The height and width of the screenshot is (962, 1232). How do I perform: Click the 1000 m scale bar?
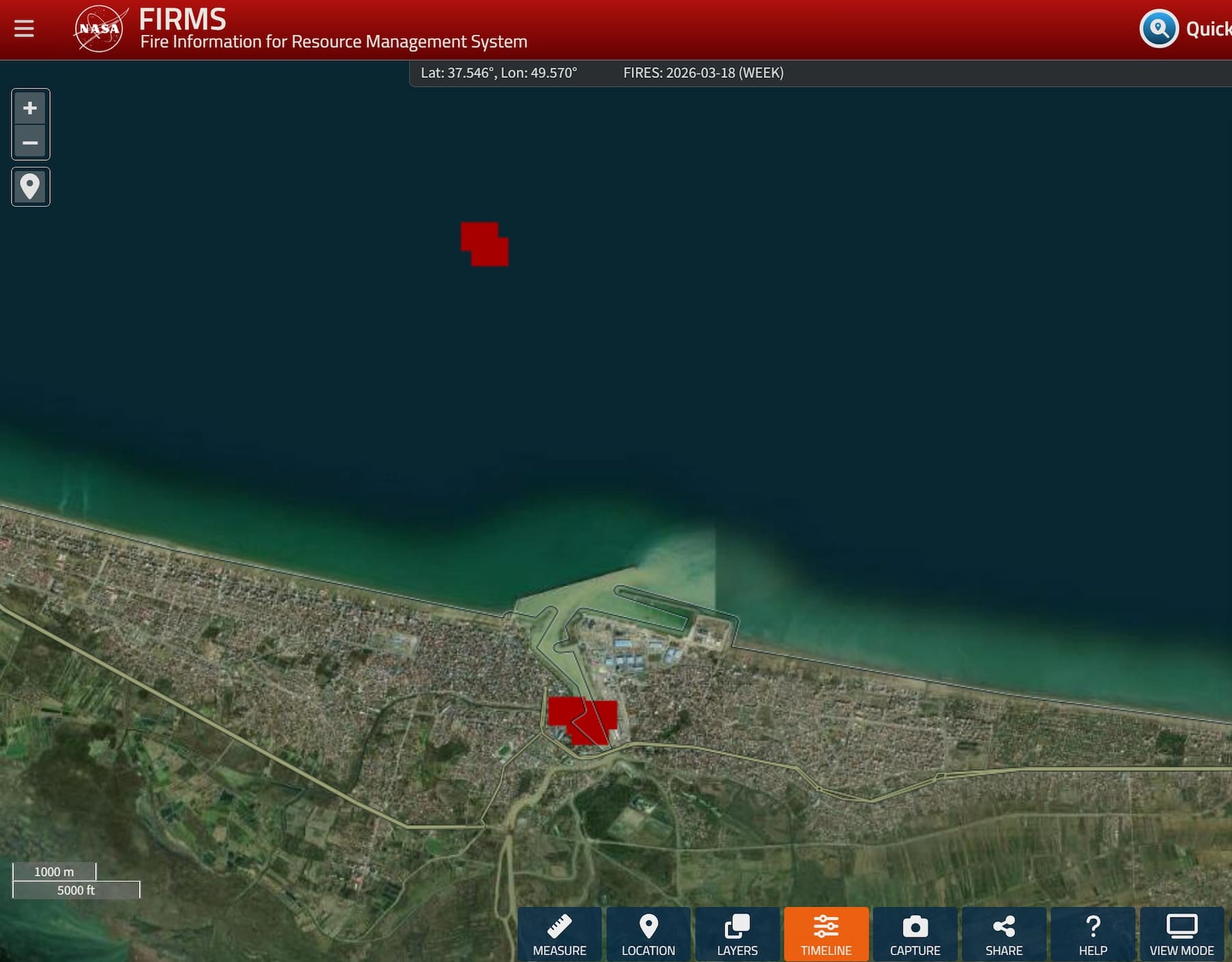pos(54,872)
